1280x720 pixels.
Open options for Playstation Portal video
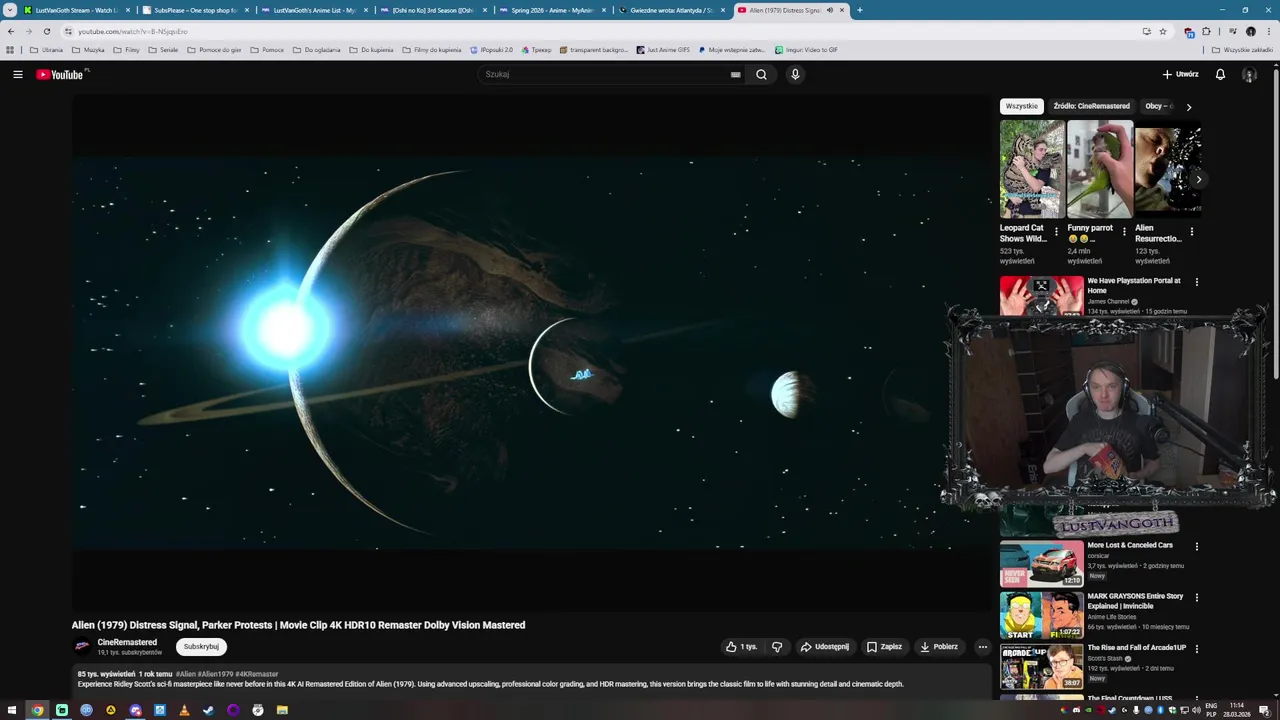[x=1196, y=282]
